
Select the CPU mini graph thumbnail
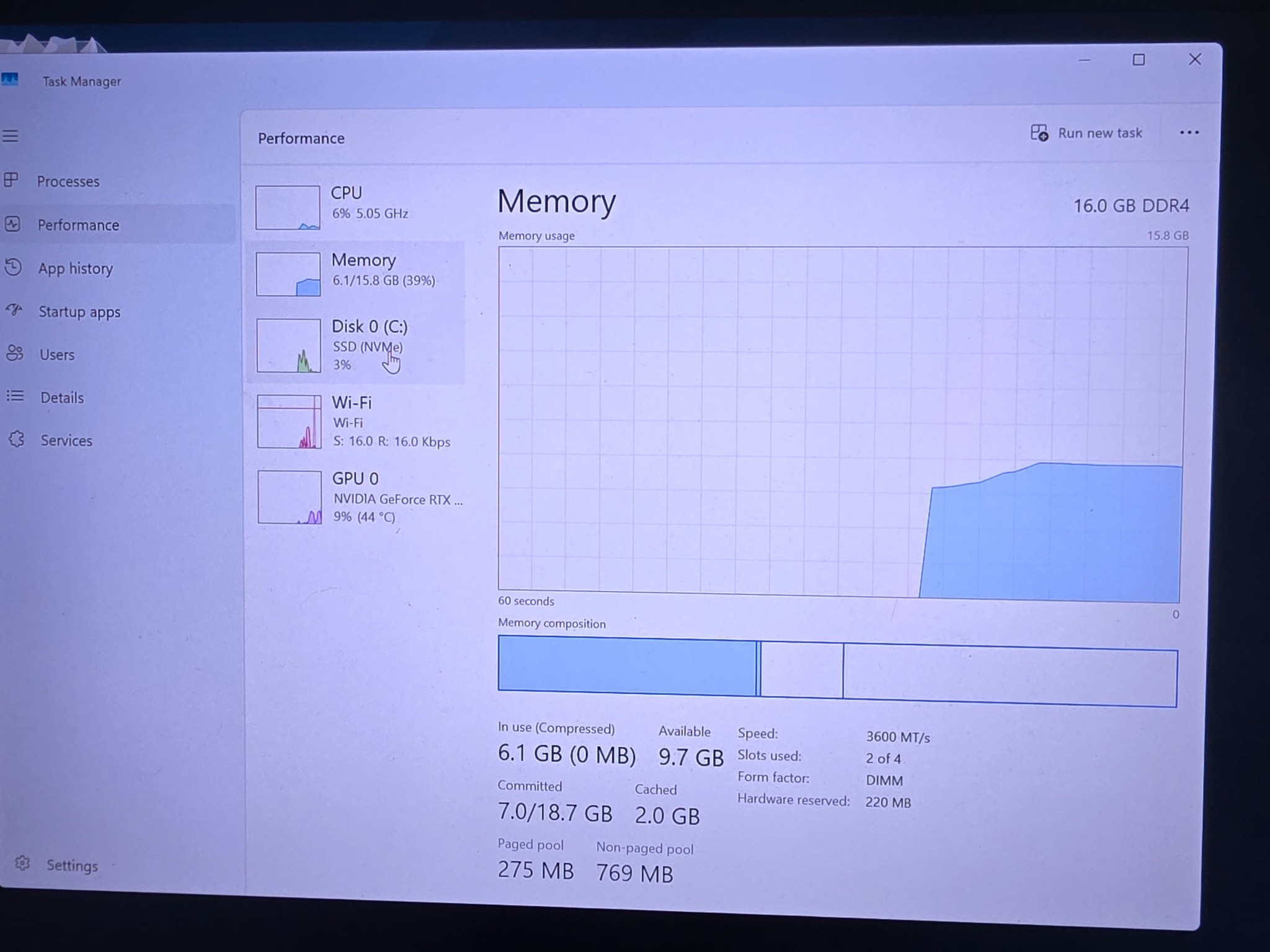click(x=288, y=208)
